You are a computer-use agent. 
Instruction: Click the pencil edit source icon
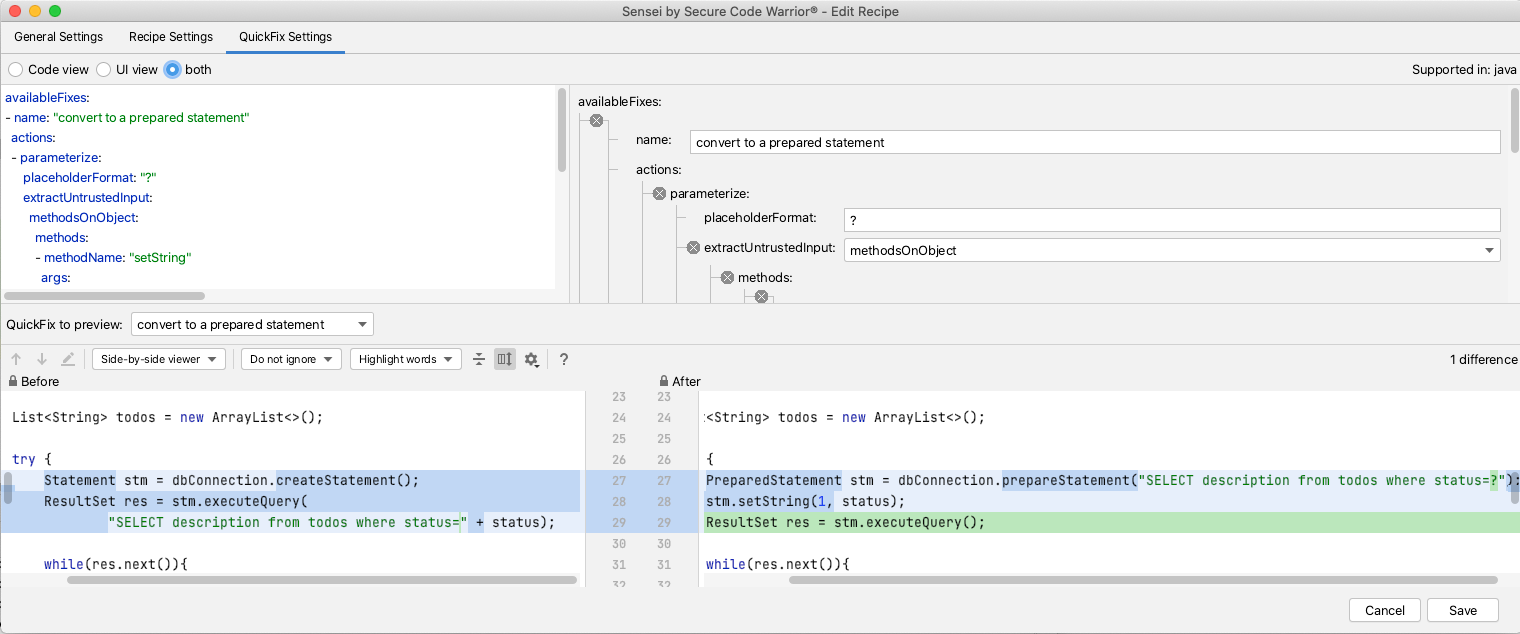68,359
